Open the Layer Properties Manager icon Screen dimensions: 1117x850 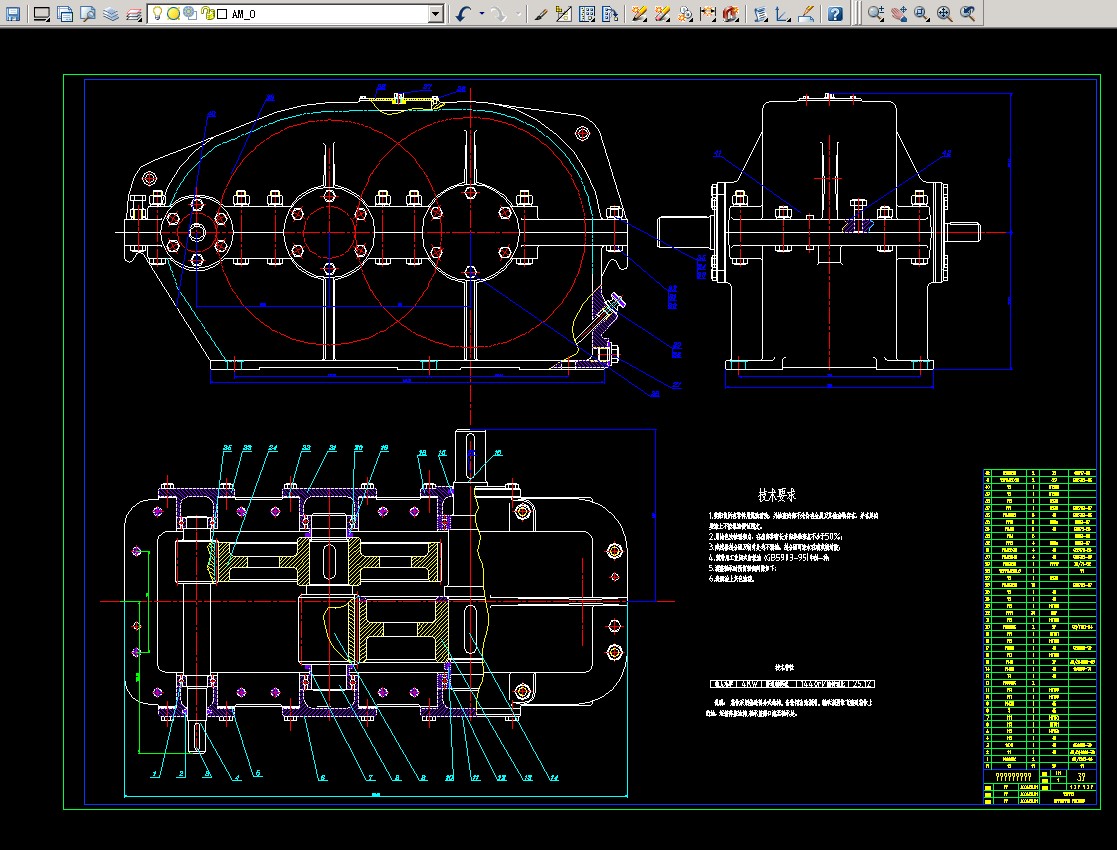pos(110,14)
